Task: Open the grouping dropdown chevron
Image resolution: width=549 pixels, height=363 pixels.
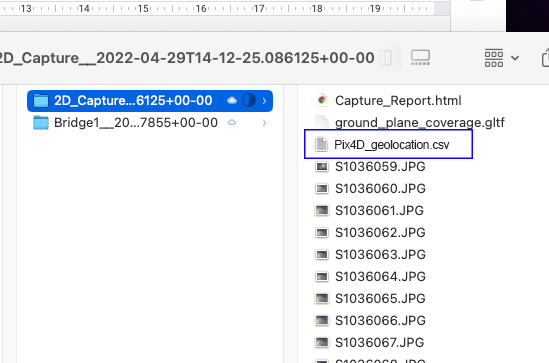Action: pyautogui.click(x=515, y=58)
